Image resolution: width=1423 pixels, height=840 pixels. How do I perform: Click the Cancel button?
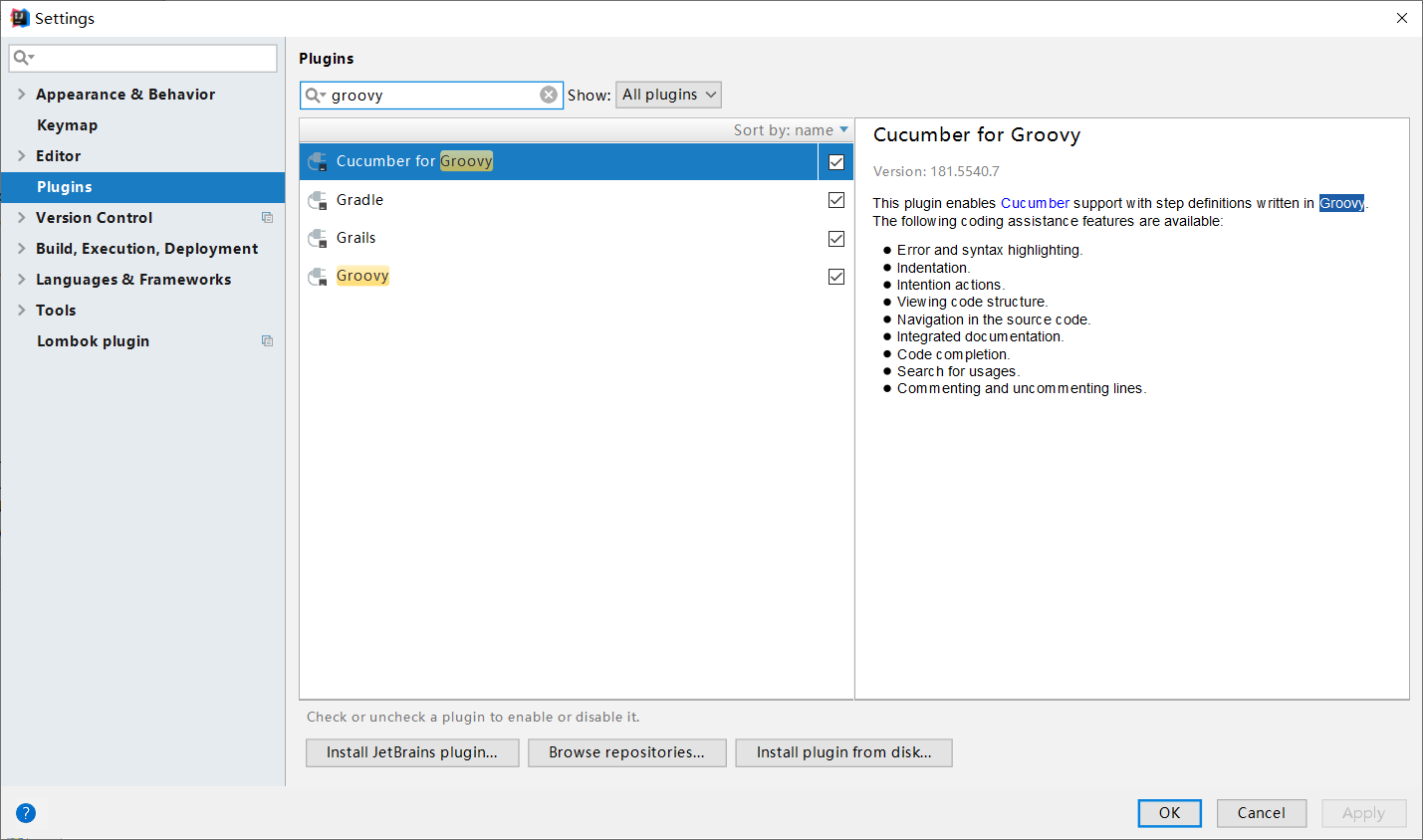[1261, 813]
